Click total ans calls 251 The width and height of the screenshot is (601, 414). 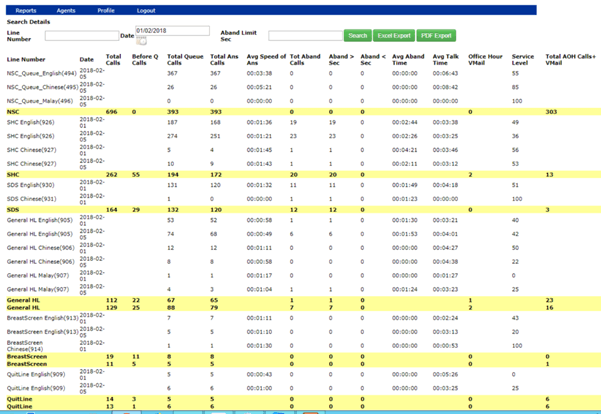tap(215, 136)
